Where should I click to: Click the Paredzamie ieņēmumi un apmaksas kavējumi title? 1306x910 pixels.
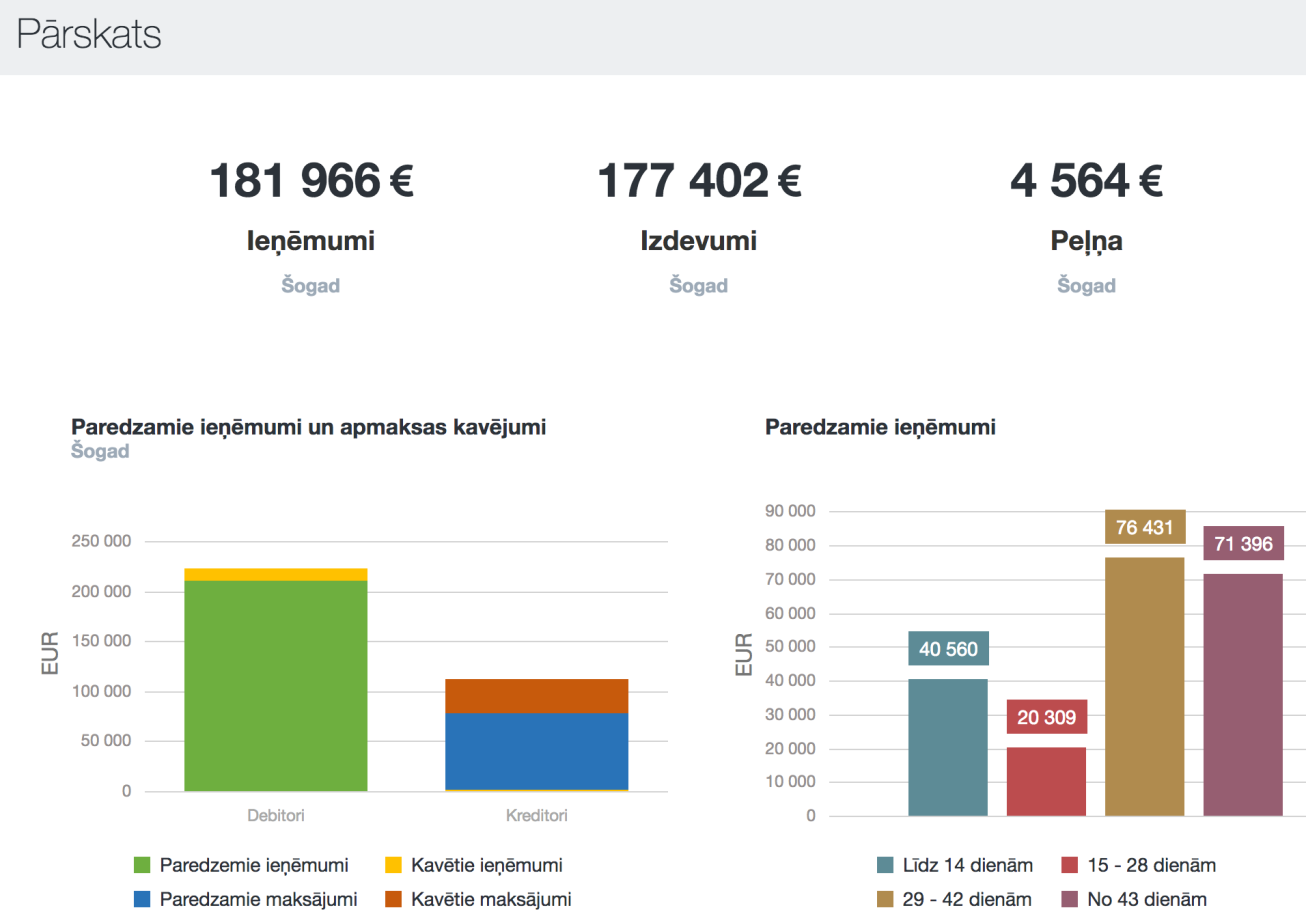(x=309, y=428)
